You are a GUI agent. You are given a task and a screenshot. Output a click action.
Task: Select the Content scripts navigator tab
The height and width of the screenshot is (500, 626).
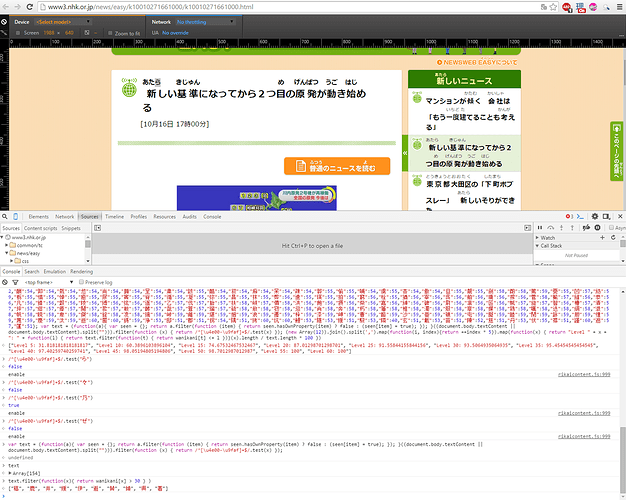[x=40, y=228]
